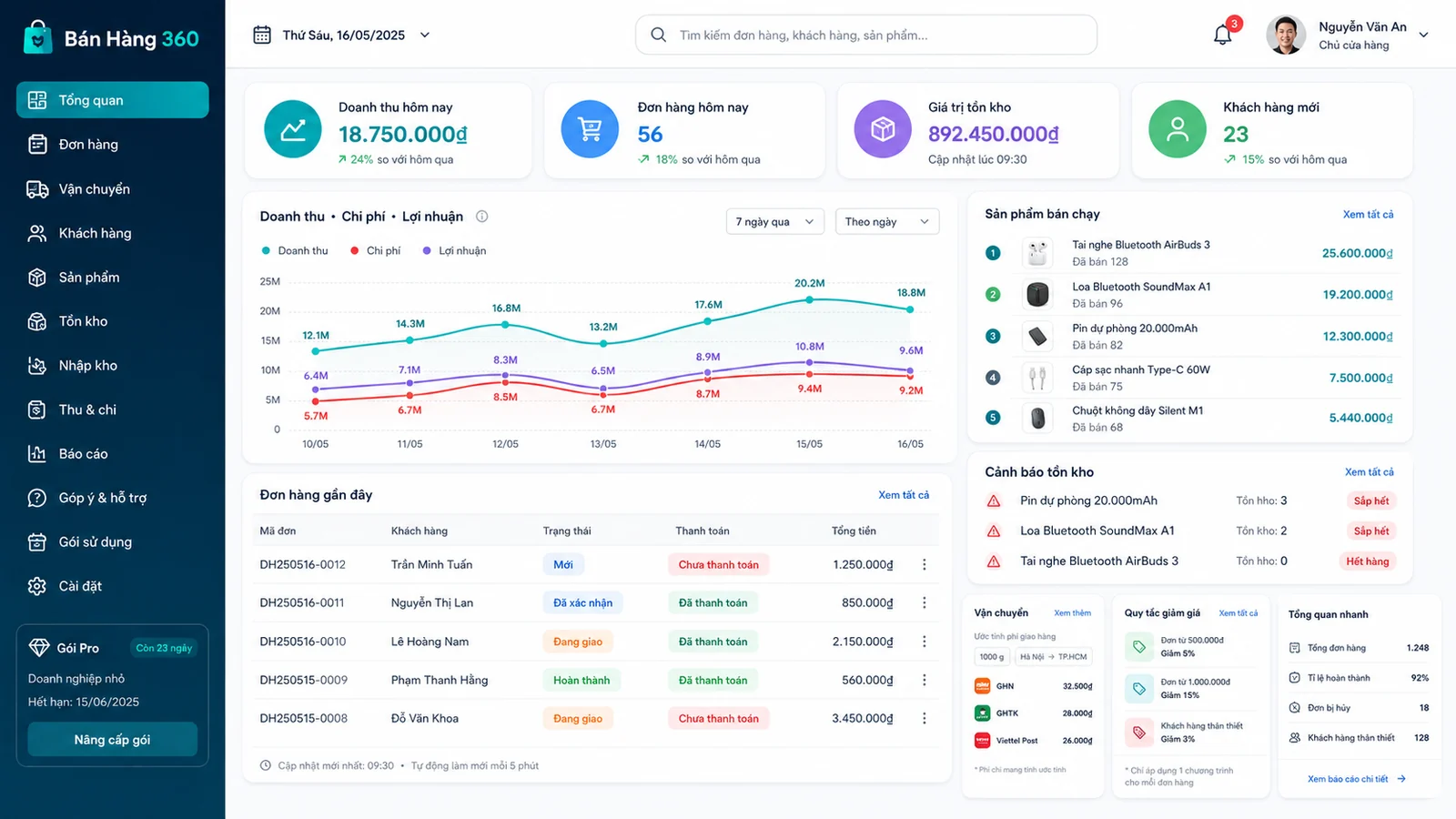1456x819 pixels.
Task: Click the Nguyễn Văn An profile avatar
Action: click(1286, 35)
